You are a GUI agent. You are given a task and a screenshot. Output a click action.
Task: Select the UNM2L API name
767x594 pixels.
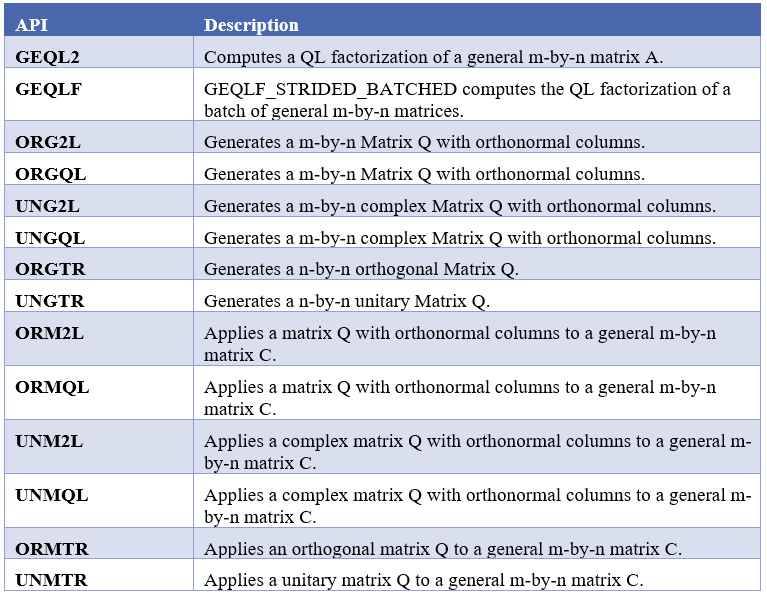tap(50, 441)
